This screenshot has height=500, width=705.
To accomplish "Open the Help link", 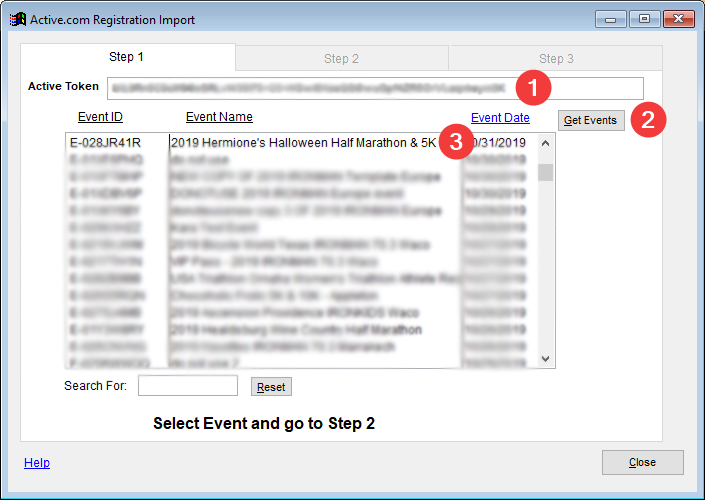I will 37,463.
